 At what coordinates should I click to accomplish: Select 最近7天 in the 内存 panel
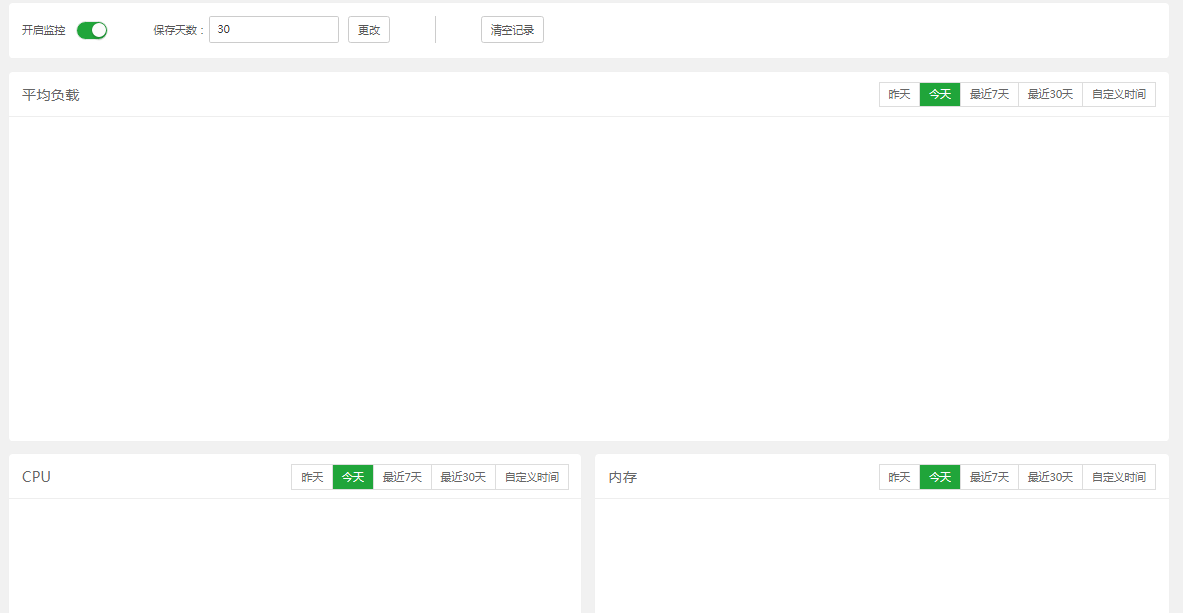(x=988, y=477)
